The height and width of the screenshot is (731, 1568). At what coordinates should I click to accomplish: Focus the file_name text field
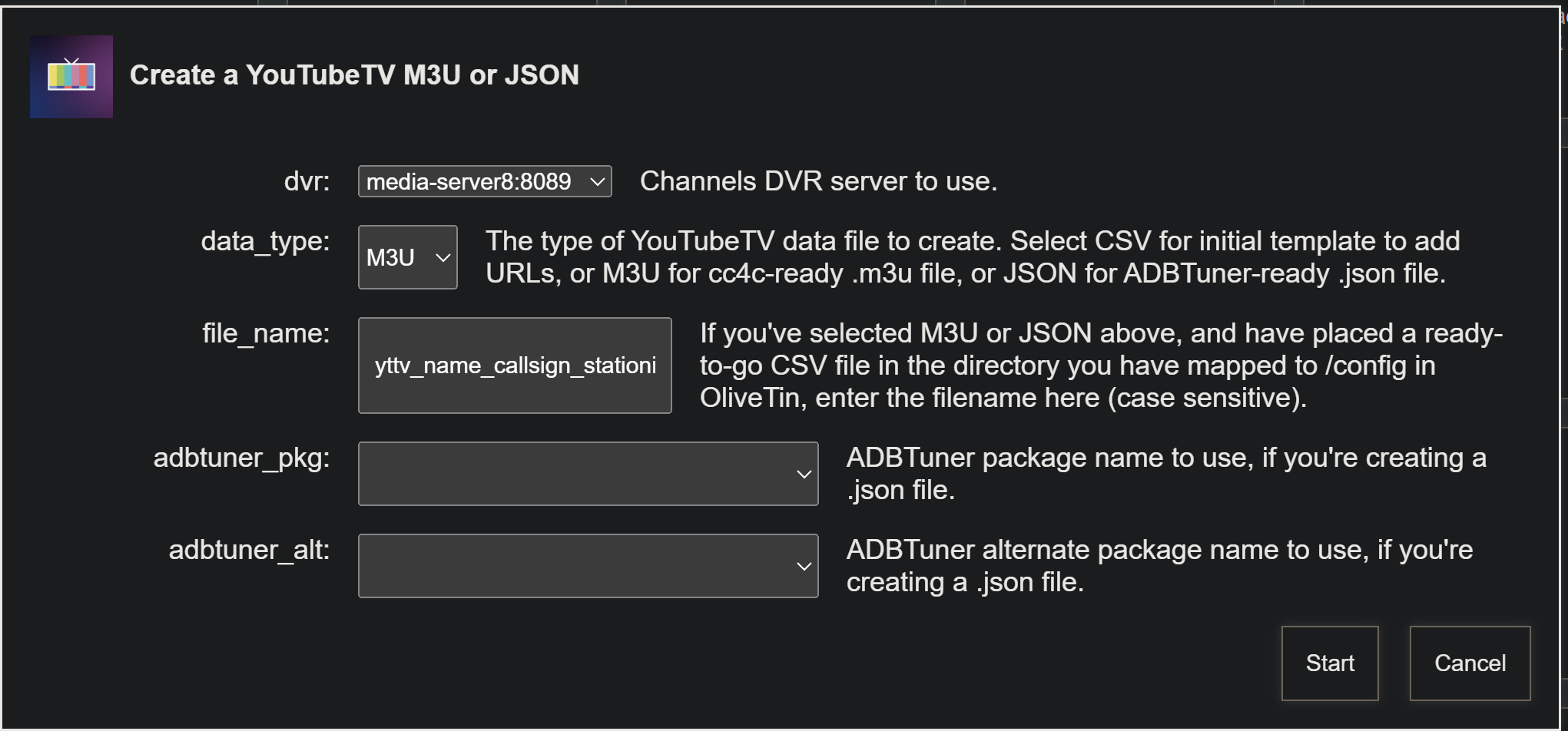tap(515, 365)
